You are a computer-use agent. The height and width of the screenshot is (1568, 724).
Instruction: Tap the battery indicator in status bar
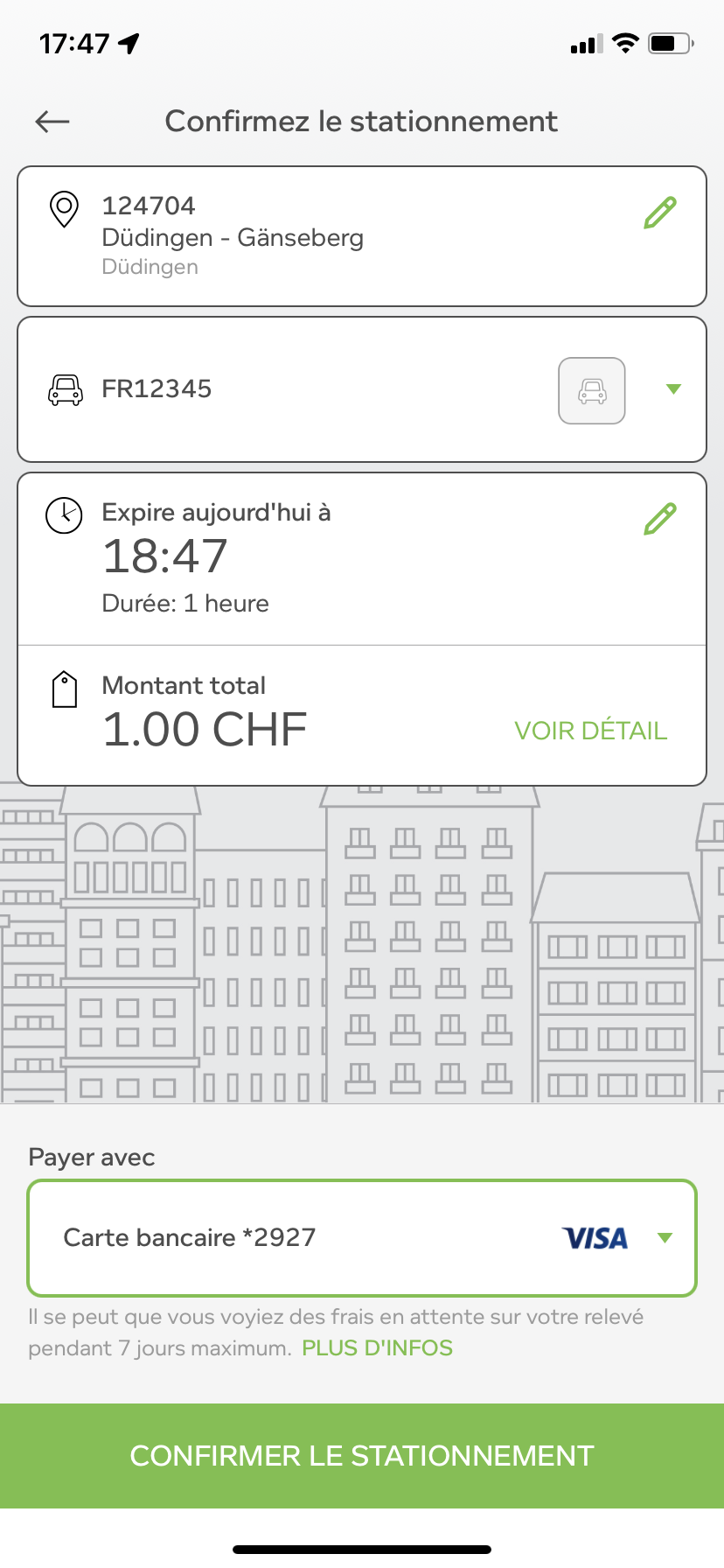point(672,43)
